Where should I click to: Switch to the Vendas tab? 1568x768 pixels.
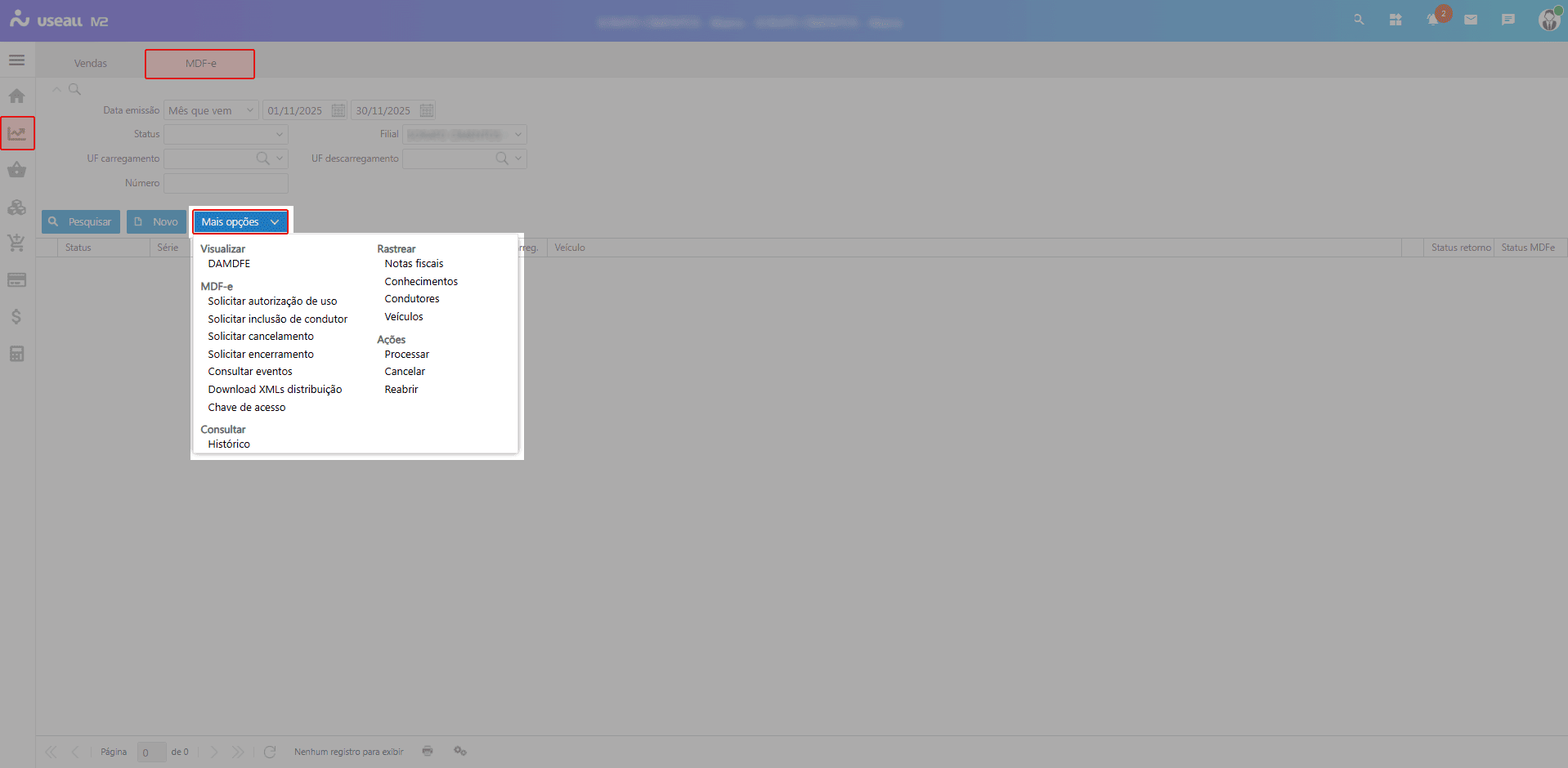pyautogui.click(x=91, y=64)
